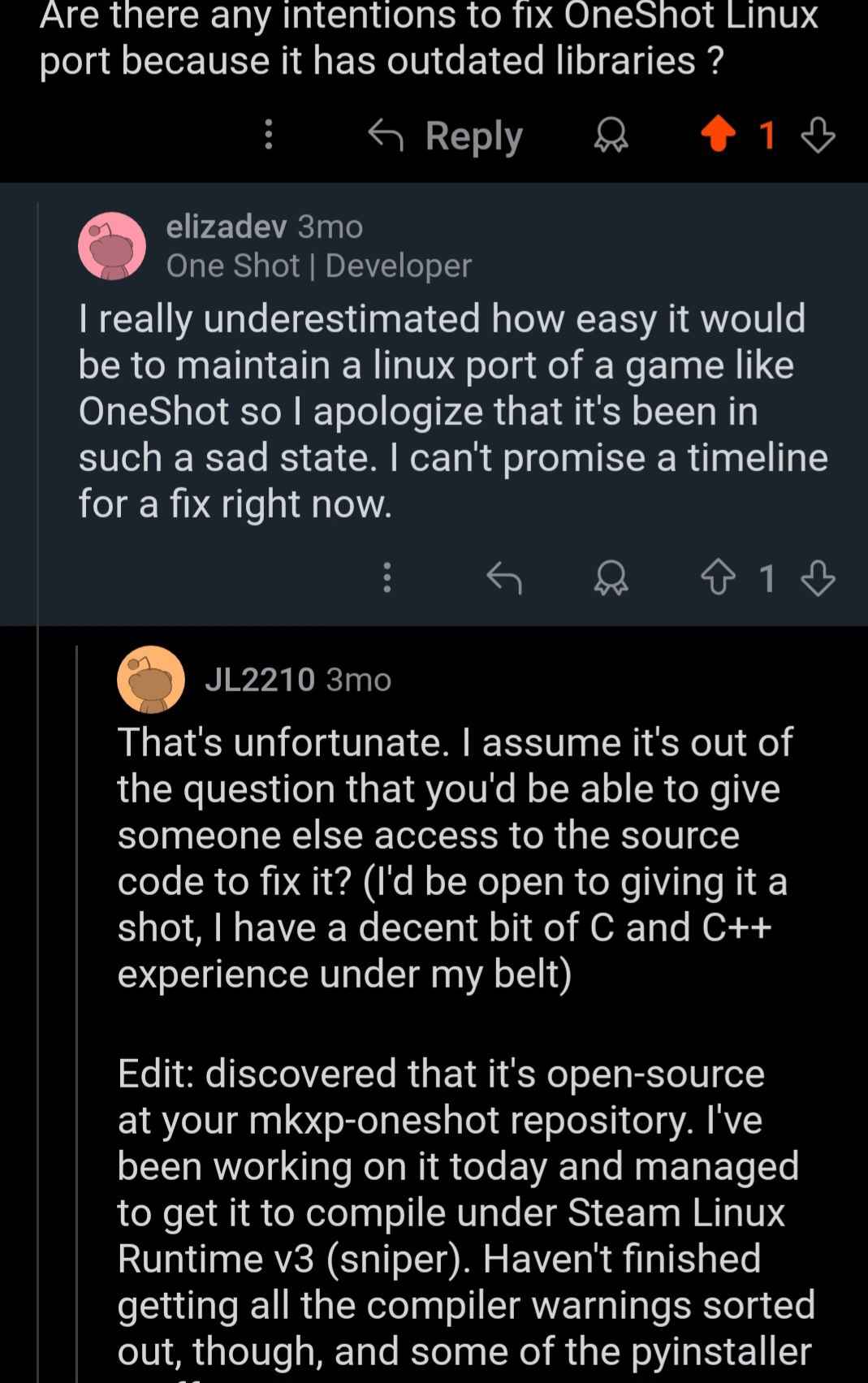Give award to the top comment
868x1383 pixels.
pos(611,135)
